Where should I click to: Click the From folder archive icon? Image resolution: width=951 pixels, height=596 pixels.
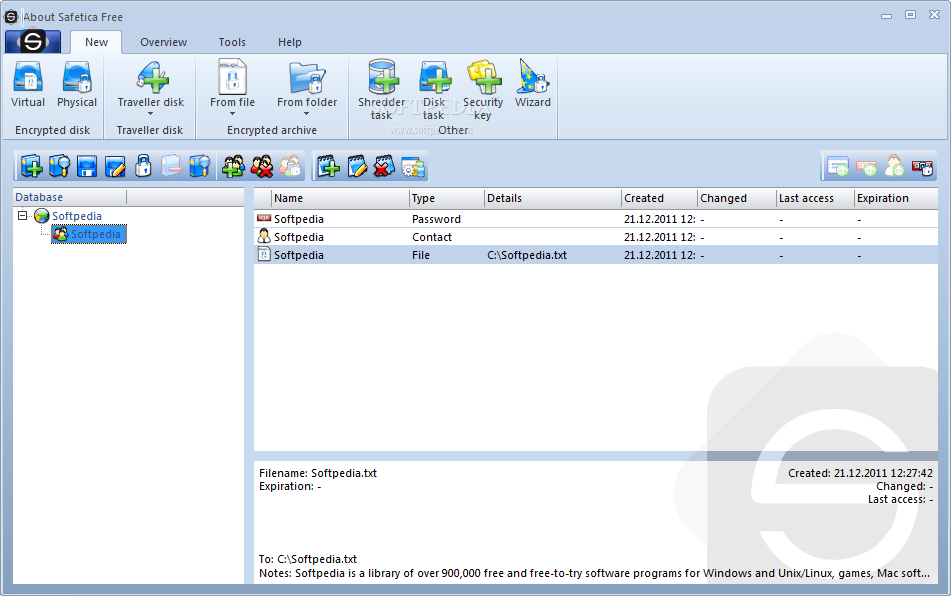pos(307,78)
